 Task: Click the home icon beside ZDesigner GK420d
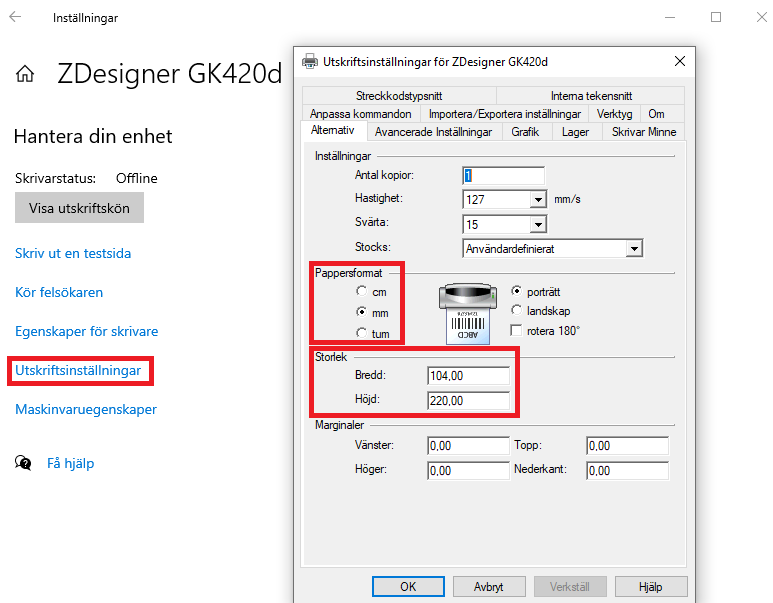(25, 75)
